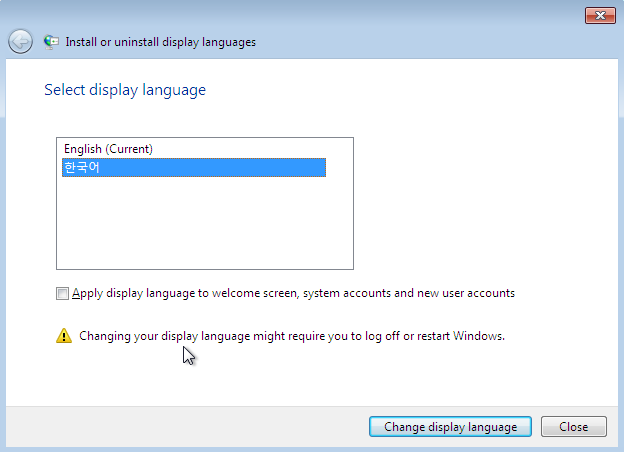The width and height of the screenshot is (624, 452).
Task: Enable Apply display language to welcome screen checkbox
Action: pos(62,294)
